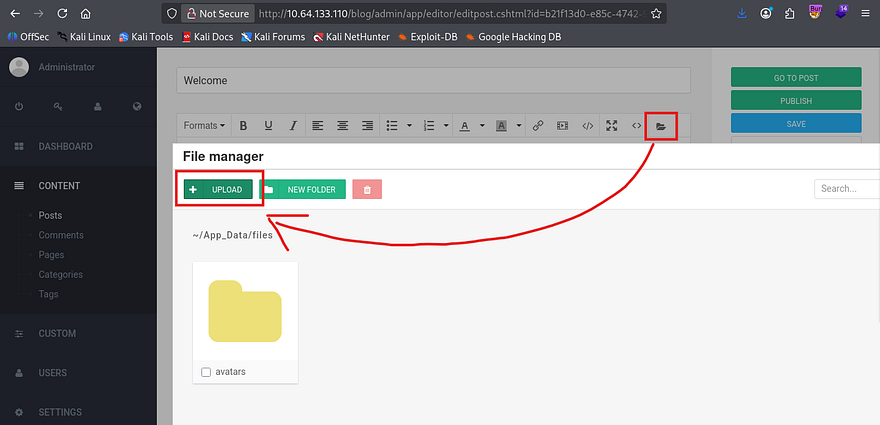Expand the text color dropdown arrow
Image resolution: width=880 pixels, height=425 pixels.
[481, 126]
